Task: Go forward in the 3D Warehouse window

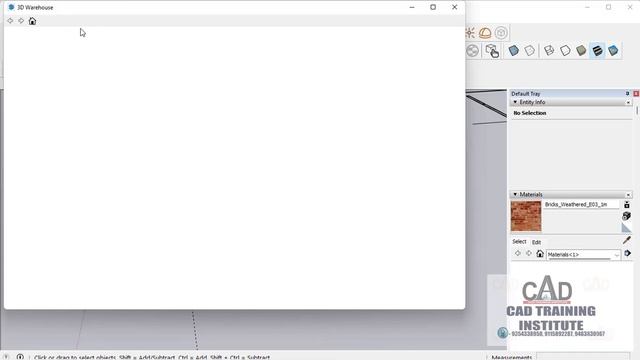Action: click(21, 21)
